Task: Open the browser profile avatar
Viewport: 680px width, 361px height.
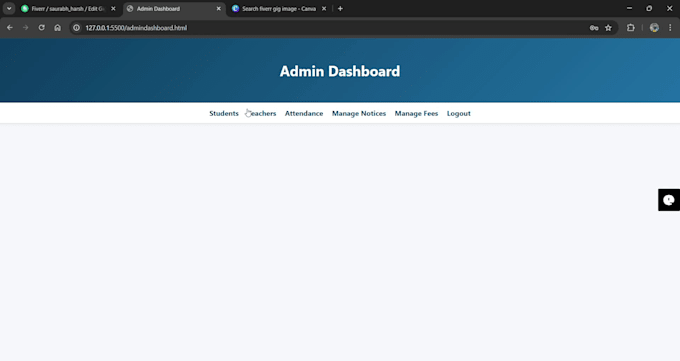Action: (654, 28)
